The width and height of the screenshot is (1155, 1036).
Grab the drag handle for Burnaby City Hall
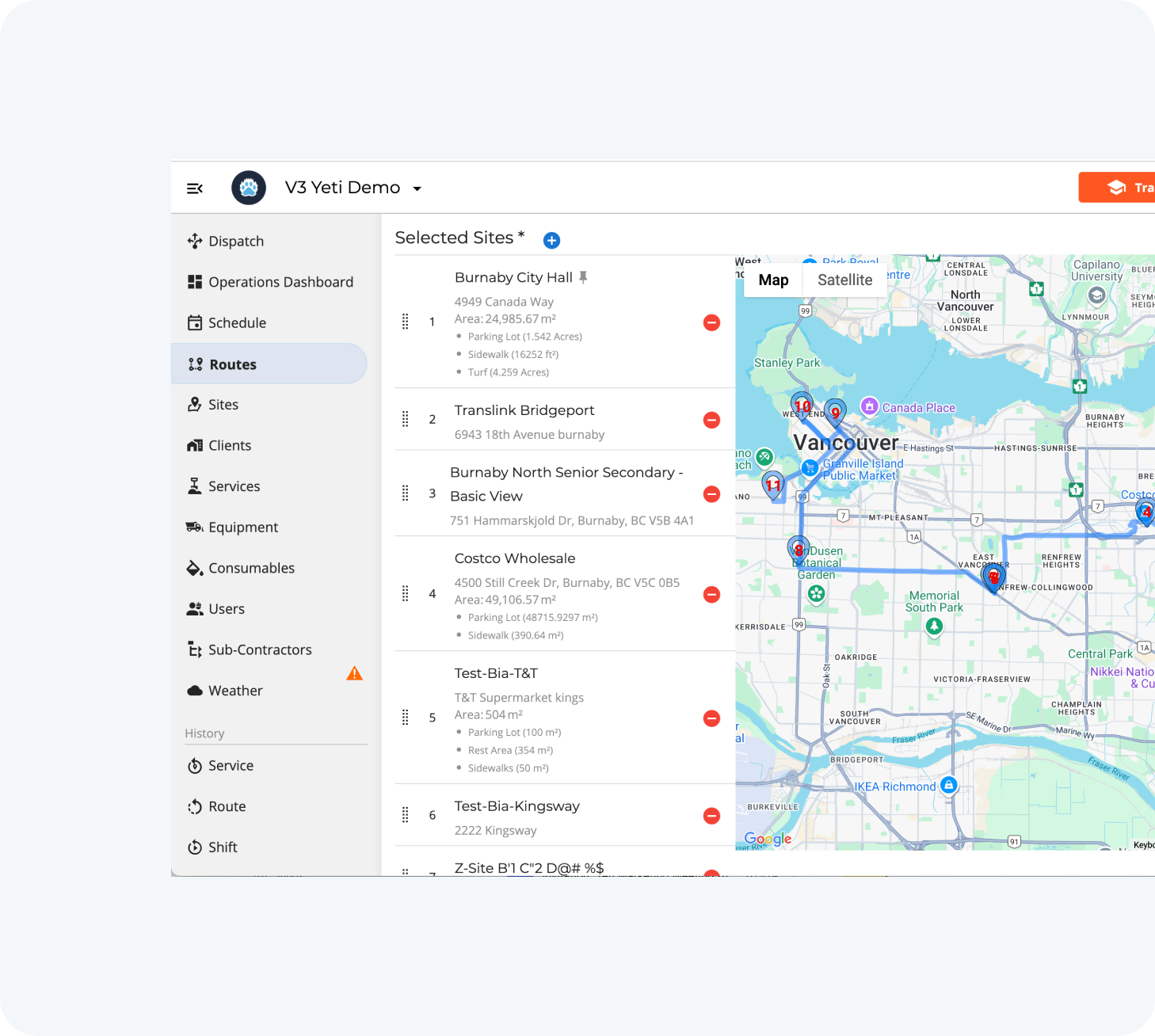tap(406, 322)
